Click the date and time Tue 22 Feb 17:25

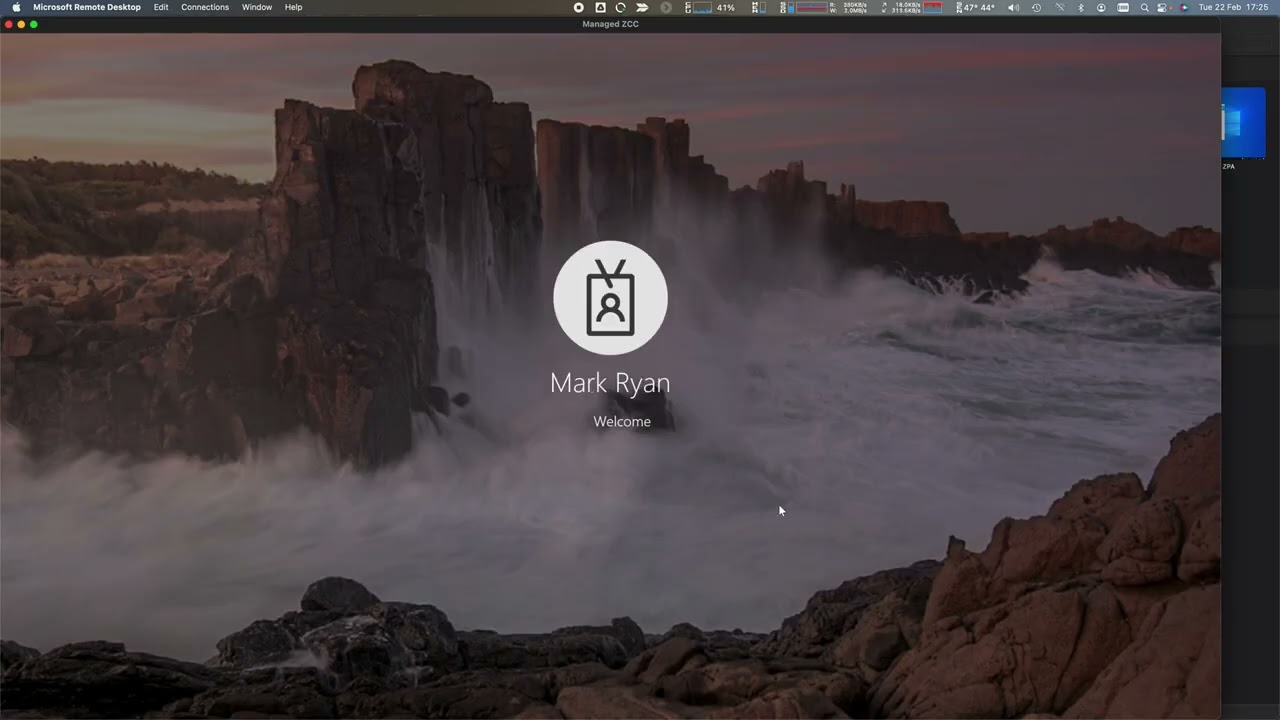(x=1233, y=7)
